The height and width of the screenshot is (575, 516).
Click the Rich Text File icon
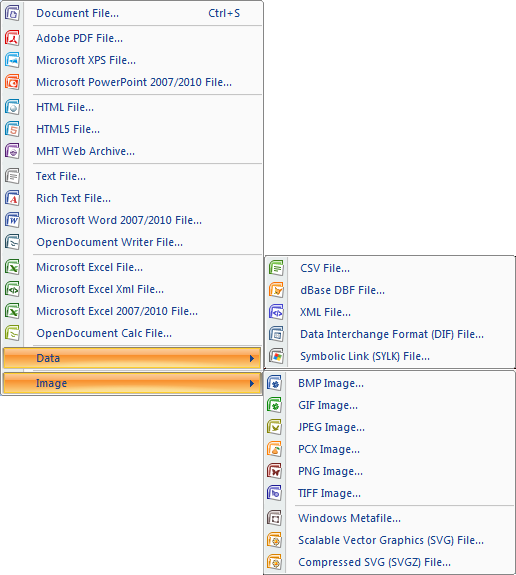[x=12, y=198]
